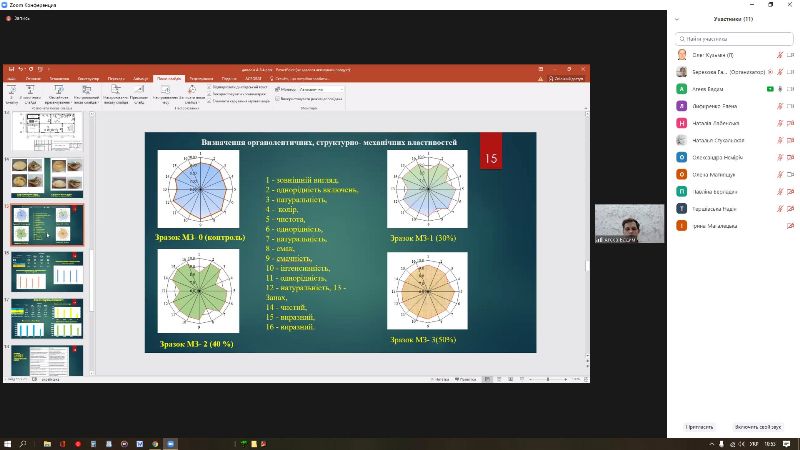The height and width of the screenshot is (450, 800).
Task: Collapse the Zoom participants panel chevron
Action: coord(677,19)
